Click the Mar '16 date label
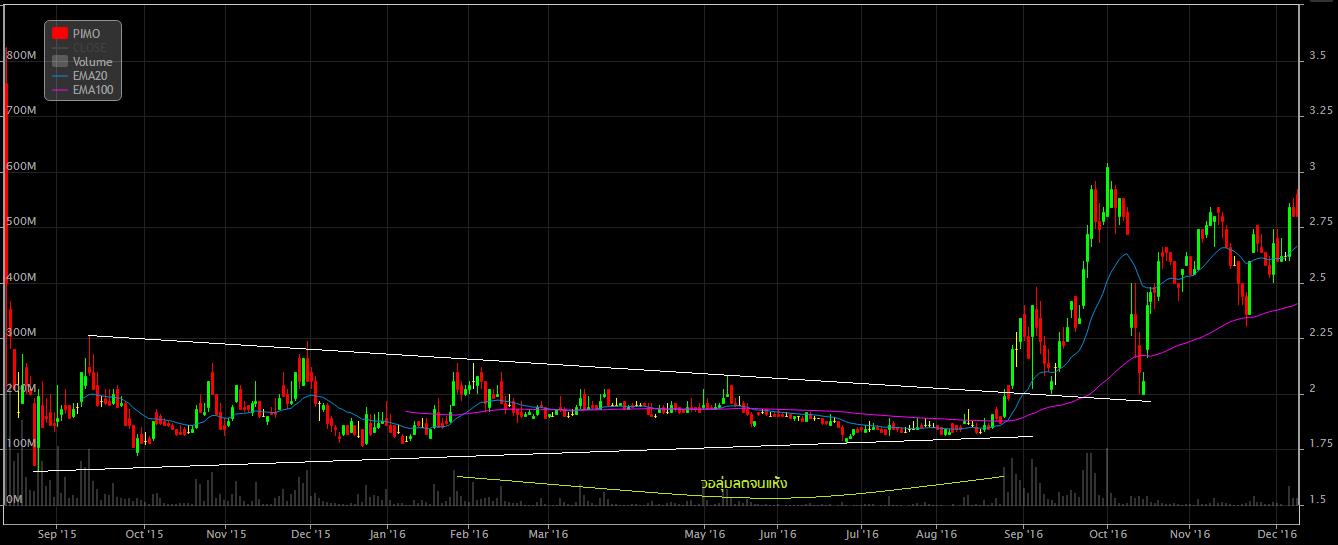The height and width of the screenshot is (545, 1338). click(547, 535)
